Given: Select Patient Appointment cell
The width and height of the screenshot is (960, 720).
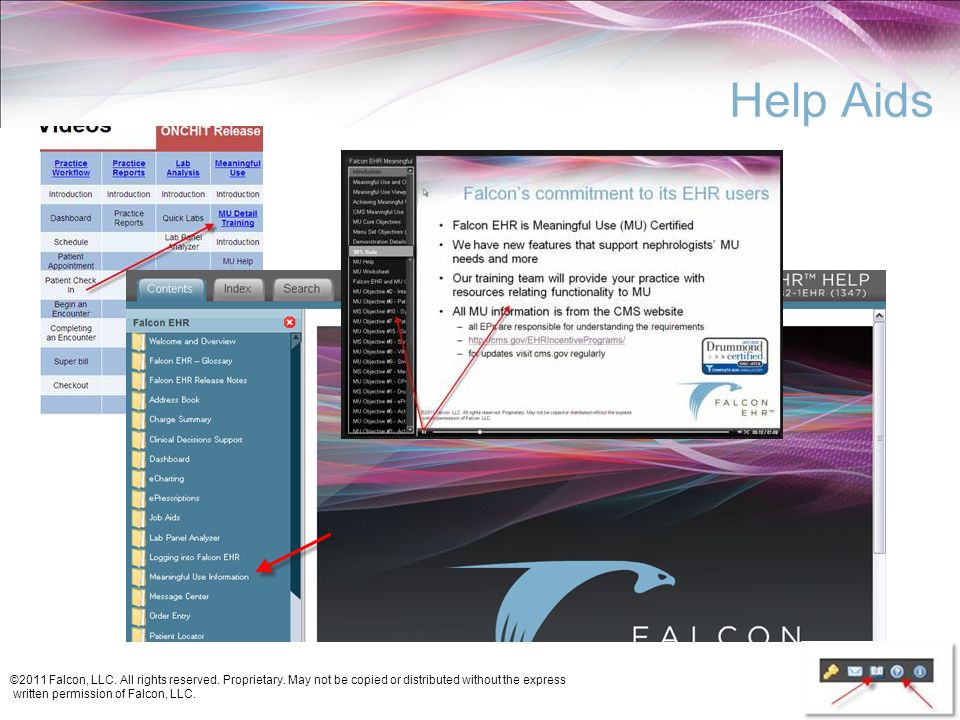Looking at the screenshot, I should (70, 261).
